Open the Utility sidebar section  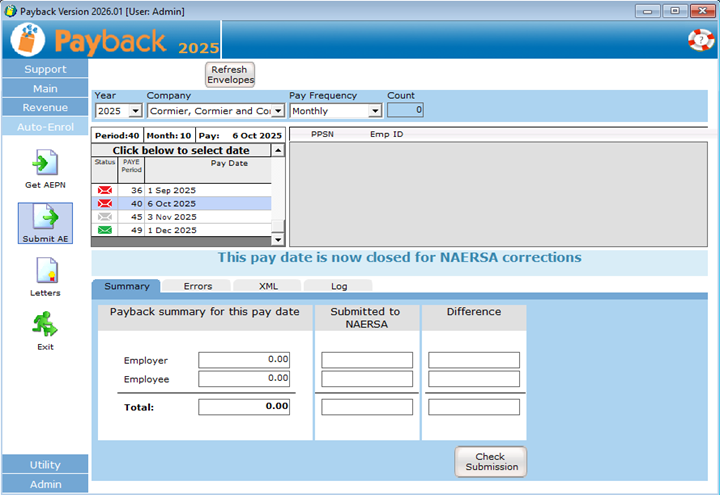45,465
